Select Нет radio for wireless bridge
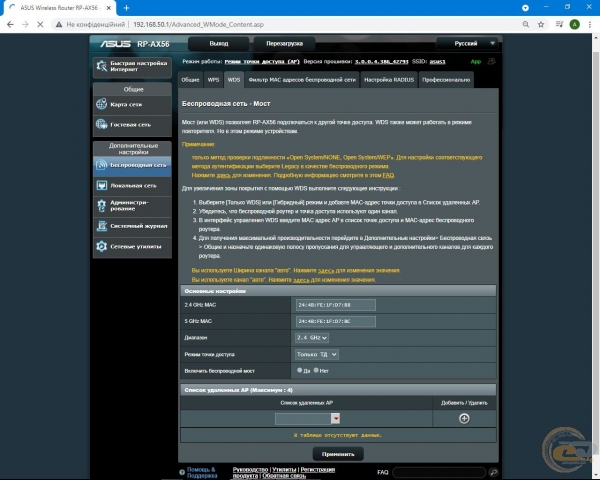Image resolution: width=600 pixels, height=480 pixels. 316,370
